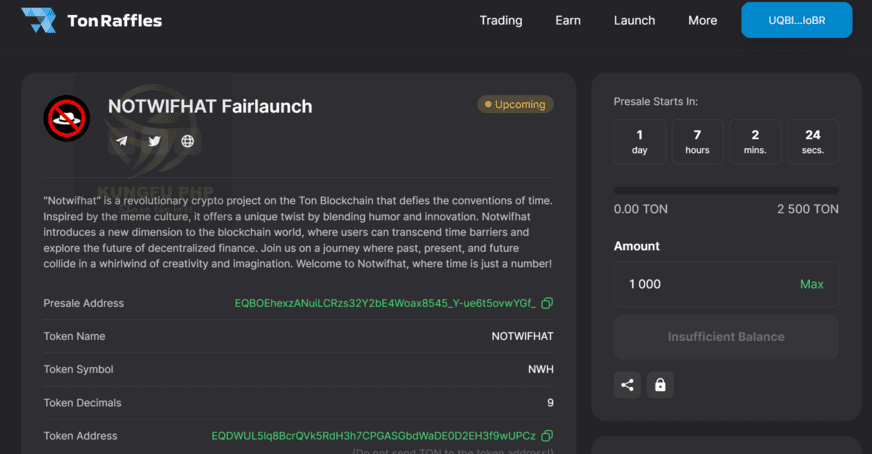Copy the Token Address with copy icon
The width and height of the screenshot is (872, 454).
(547, 436)
